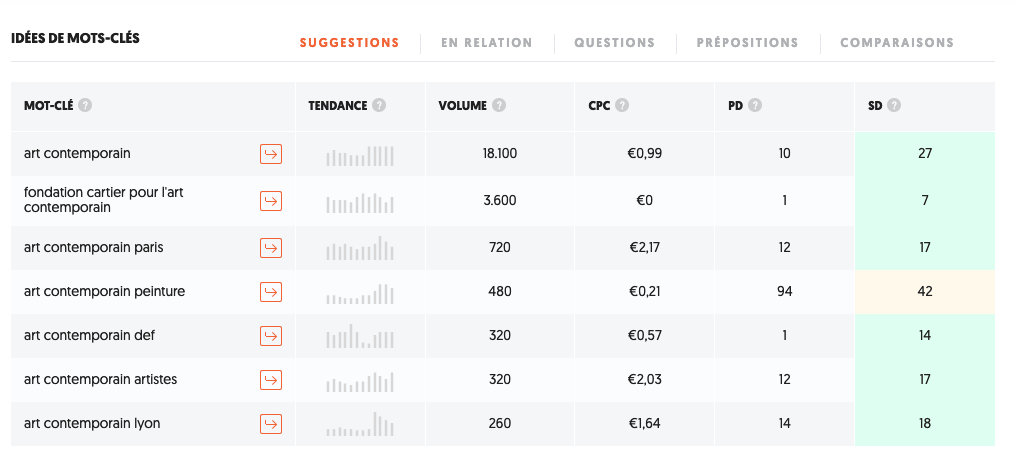The height and width of the screenshot is (462, 1018).
Task: Click the arrow icon for 'art contemporain'
Action: point(271,154)
